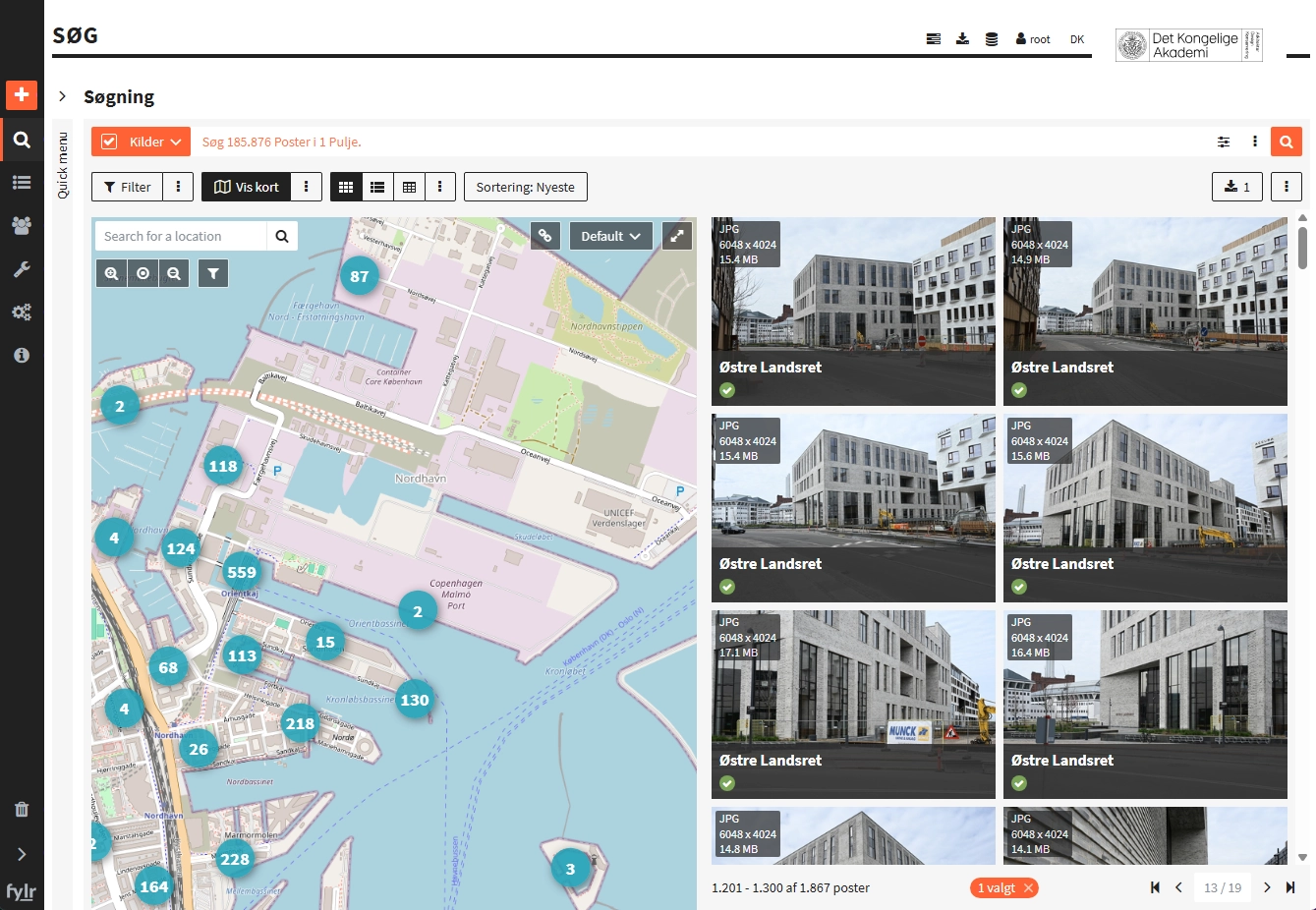1316x910 pixels.
Task: Click the Search for a location field
Action: coord(182,236)
